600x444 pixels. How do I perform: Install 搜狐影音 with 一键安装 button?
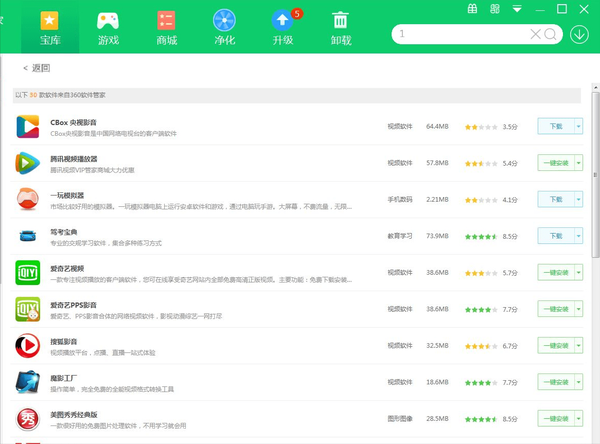coord(556,346)
